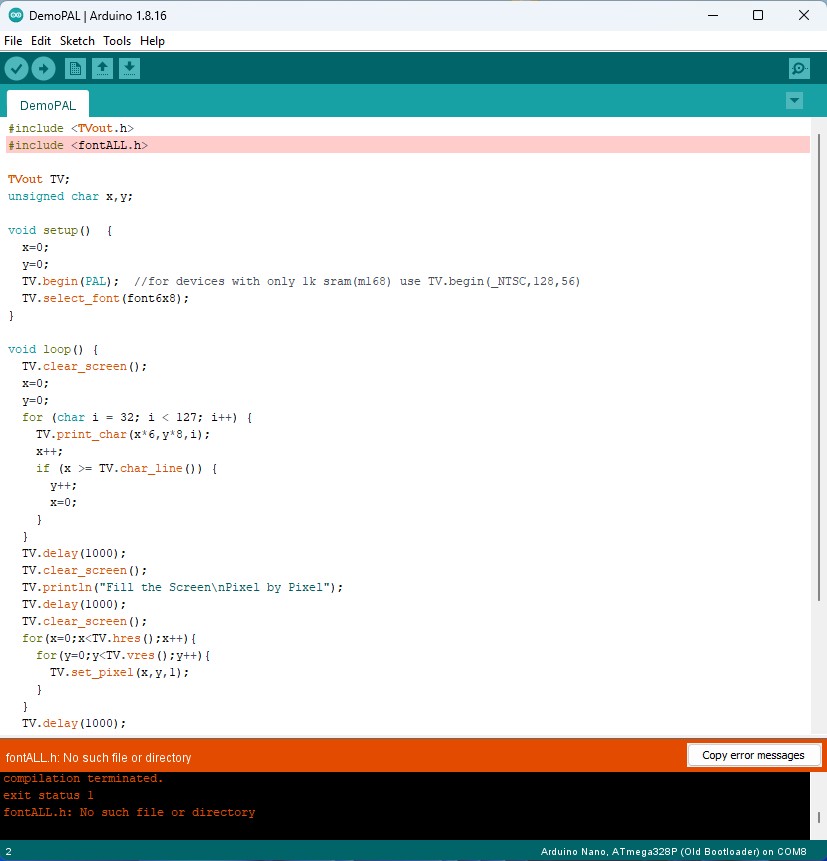Click the Upload sketch arrow icon
827x861 pixels.
click(x=43, y=68)
